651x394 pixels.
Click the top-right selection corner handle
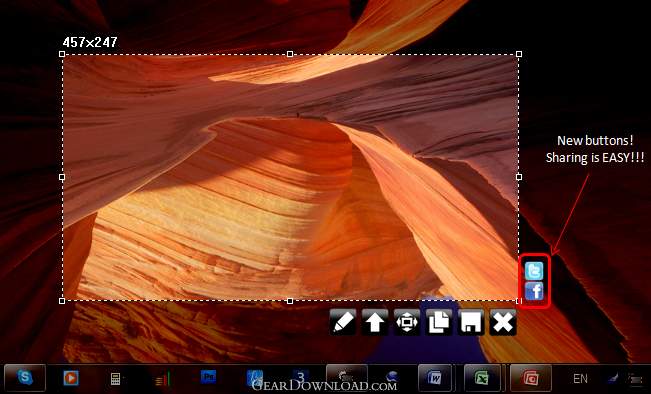coord(519,54)
